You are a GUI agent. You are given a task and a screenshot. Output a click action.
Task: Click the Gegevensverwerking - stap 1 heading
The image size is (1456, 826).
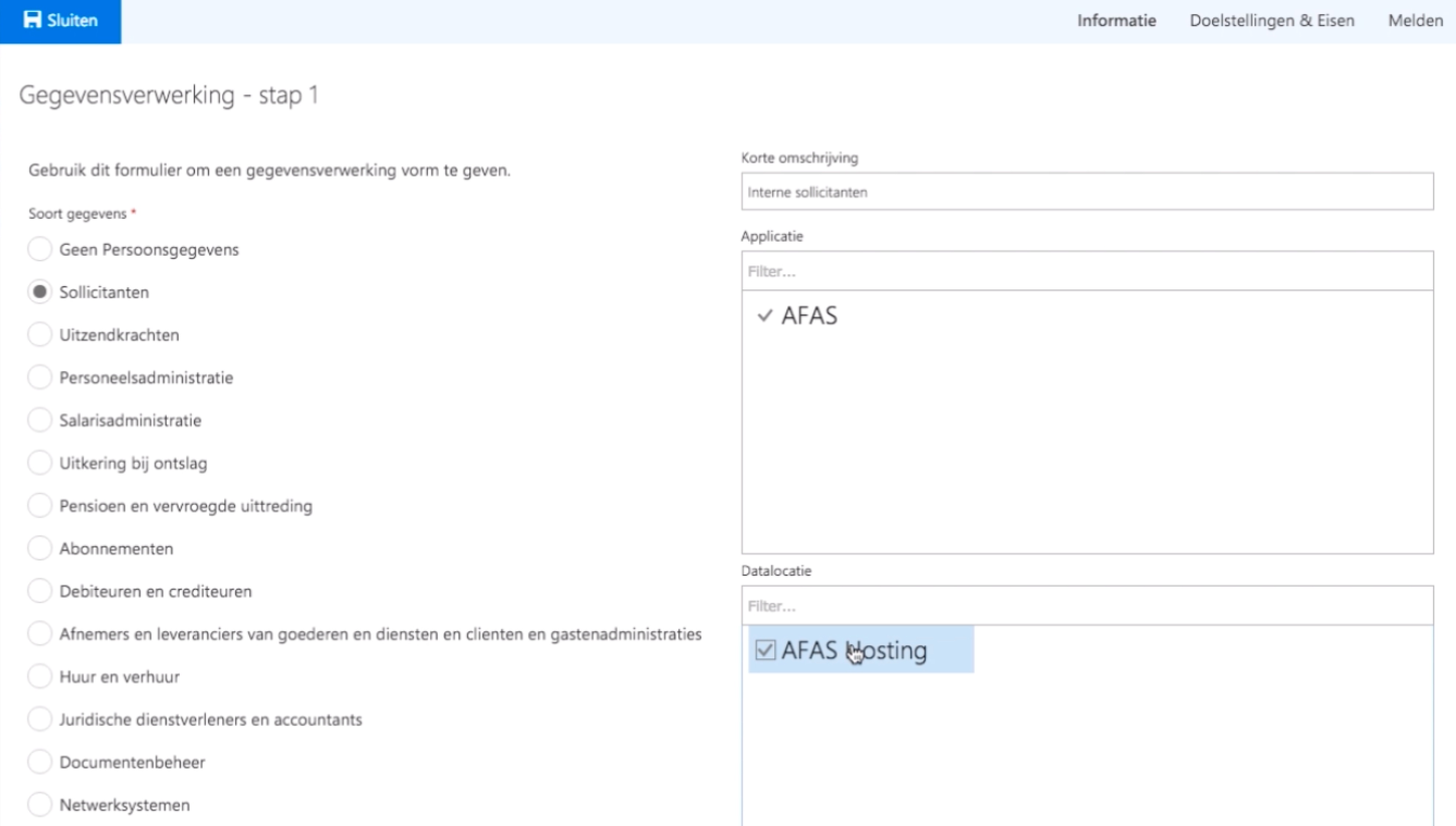click(168, 95)
